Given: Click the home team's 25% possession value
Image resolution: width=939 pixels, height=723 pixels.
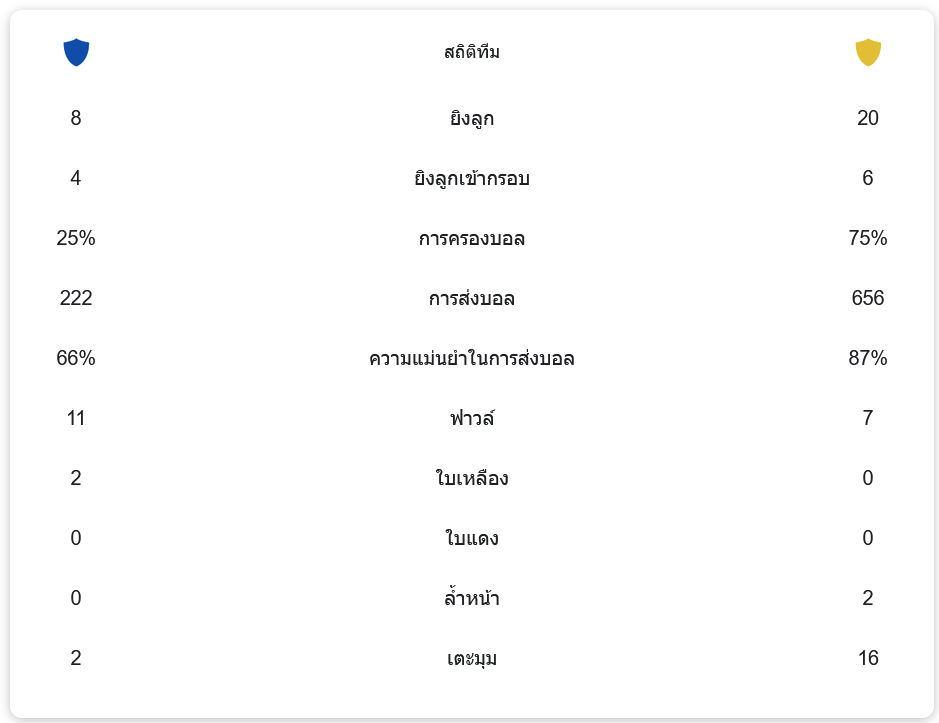Looking at the screenshot, I should (76, 238).
